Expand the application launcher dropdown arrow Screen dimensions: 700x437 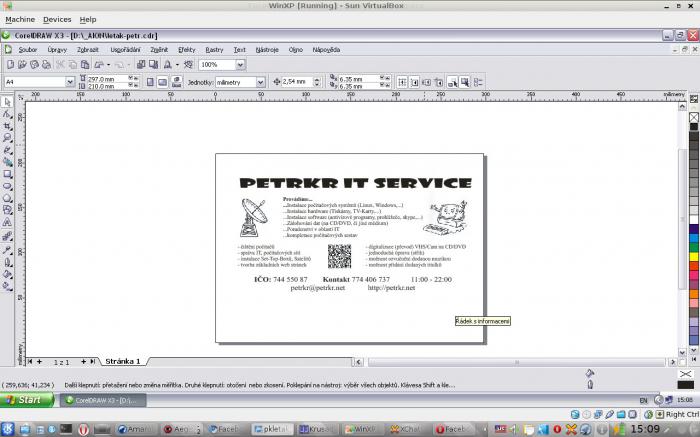tap(177, 65)
